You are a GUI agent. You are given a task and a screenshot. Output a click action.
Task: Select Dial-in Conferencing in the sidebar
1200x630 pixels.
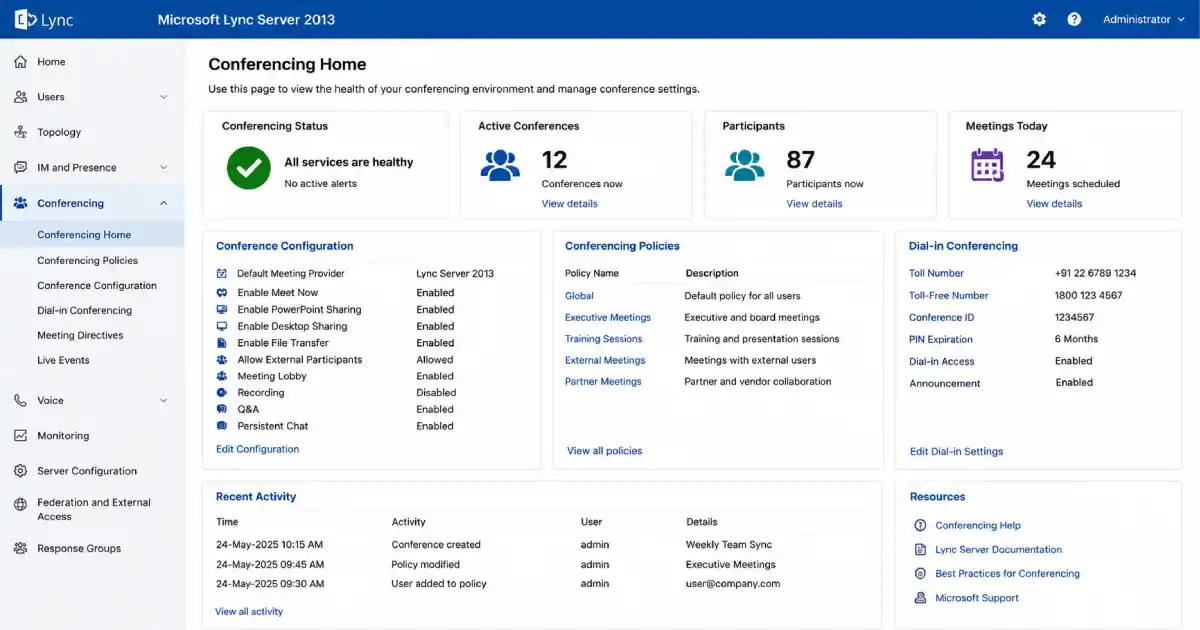pos(85,310)
